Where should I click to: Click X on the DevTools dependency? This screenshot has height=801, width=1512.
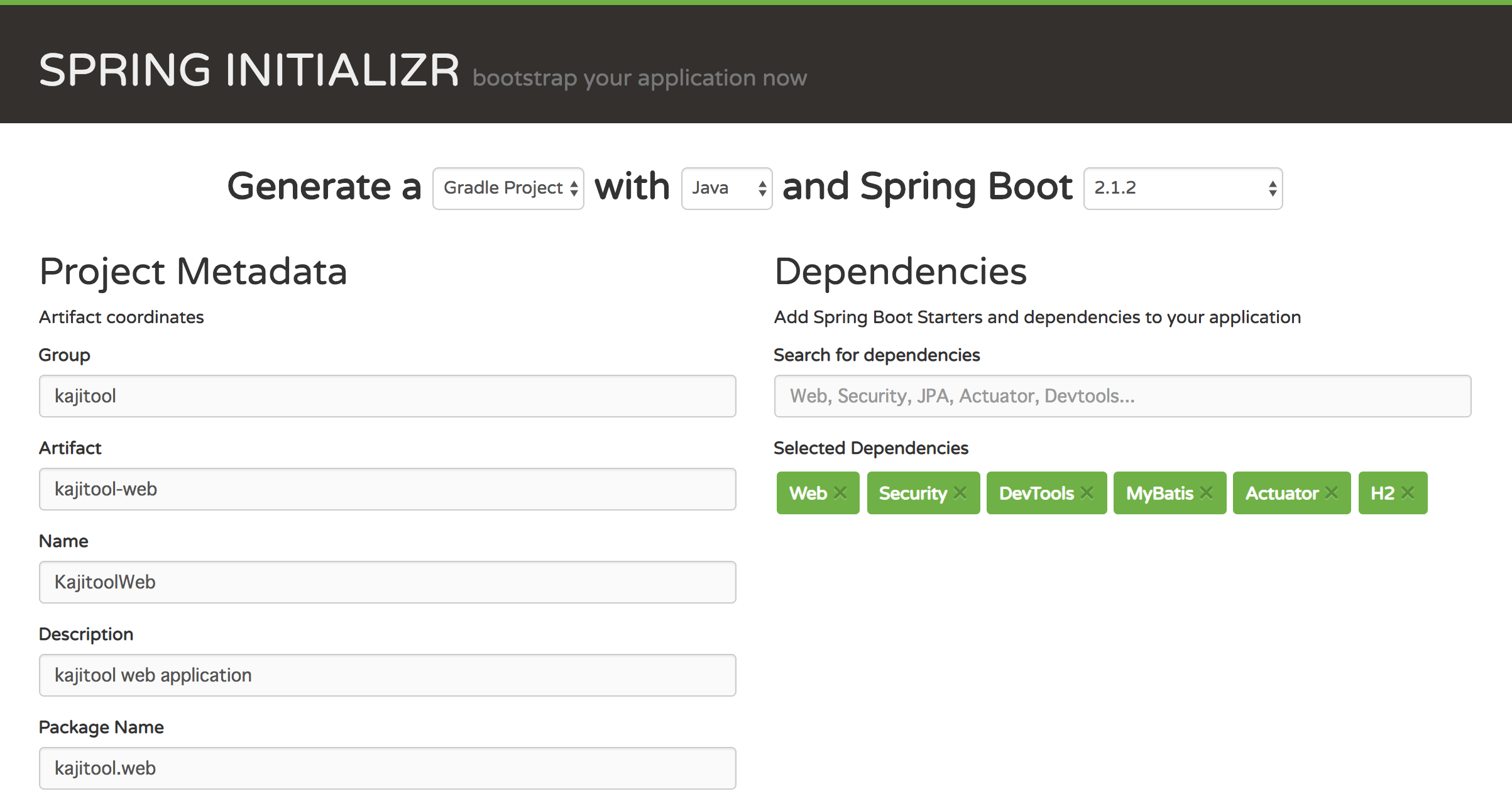(x=1087, y=493)
